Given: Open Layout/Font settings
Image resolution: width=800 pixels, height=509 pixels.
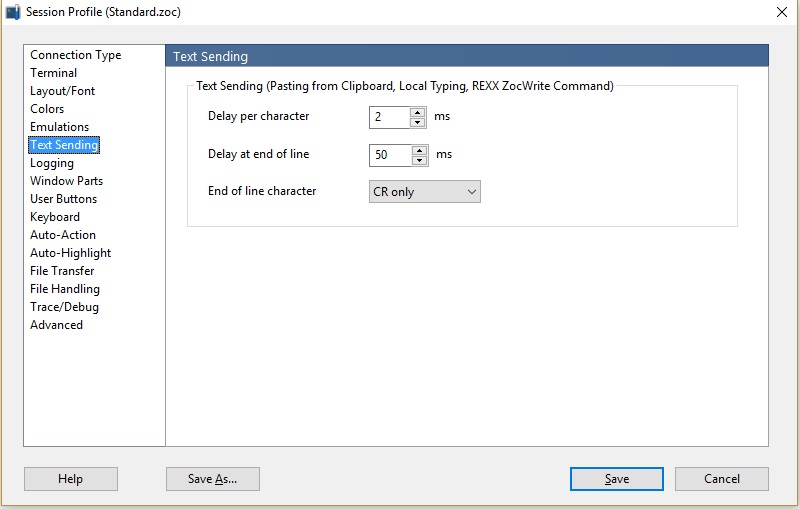Looking at the screenshot, I should click(x=62, y=91).
